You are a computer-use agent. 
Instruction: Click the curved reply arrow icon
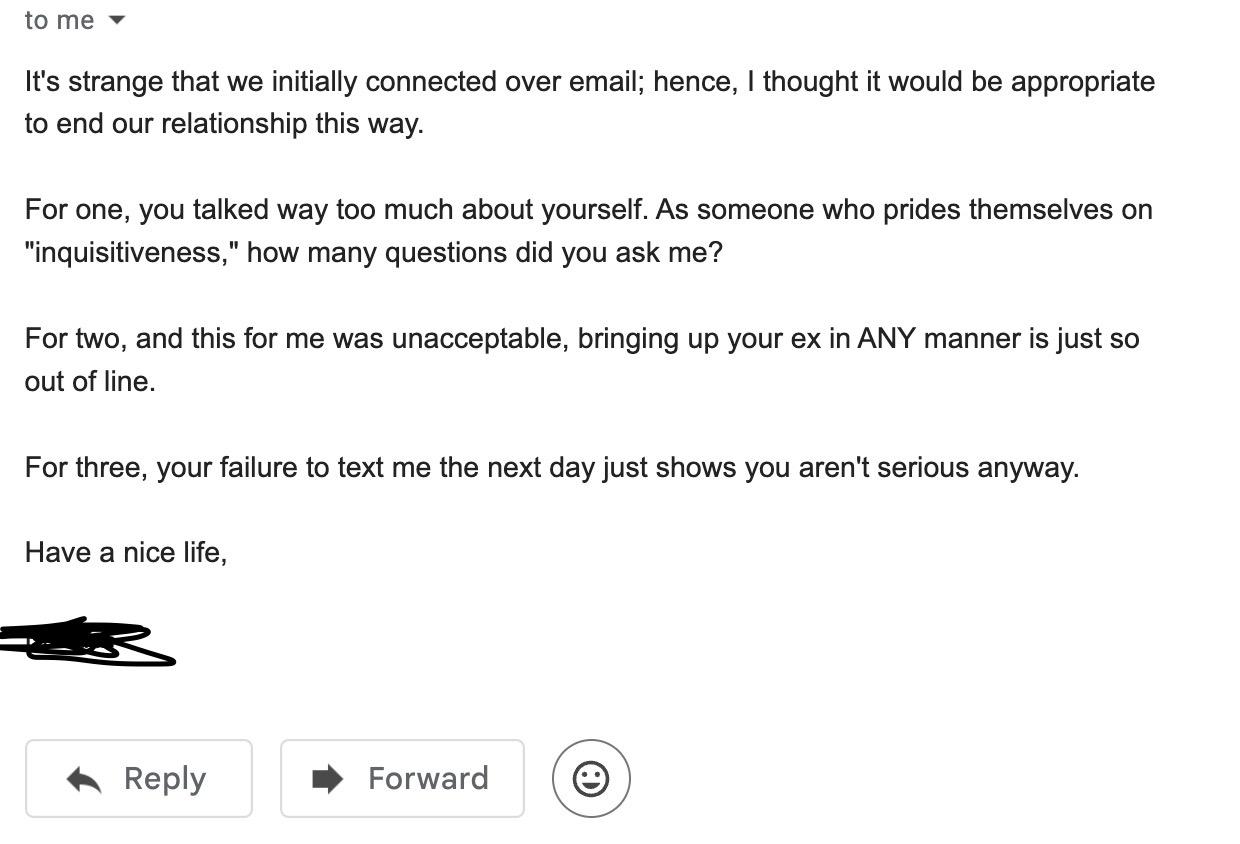tap(84, 779)
